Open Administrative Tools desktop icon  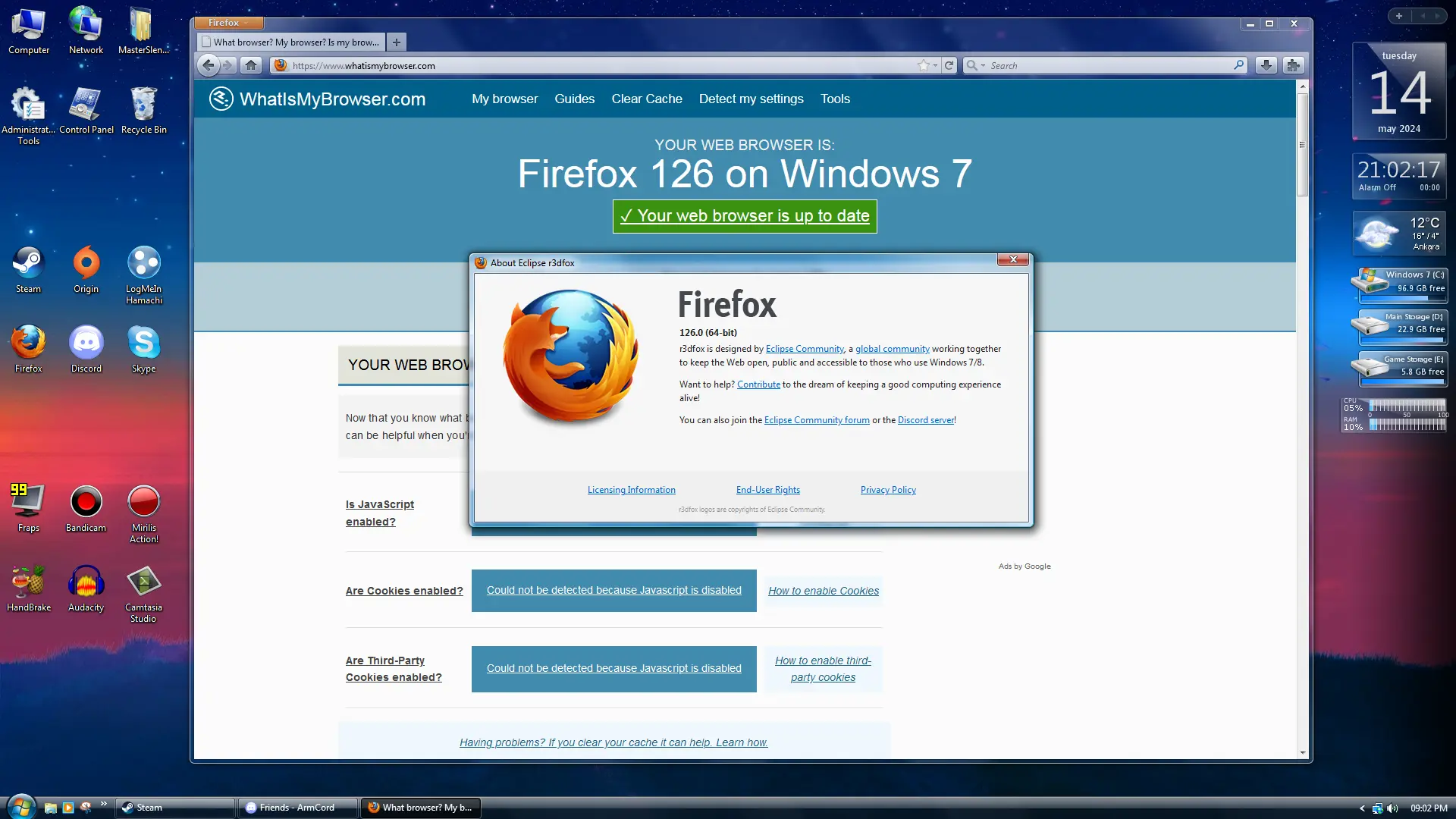click(x=28, y=115)
